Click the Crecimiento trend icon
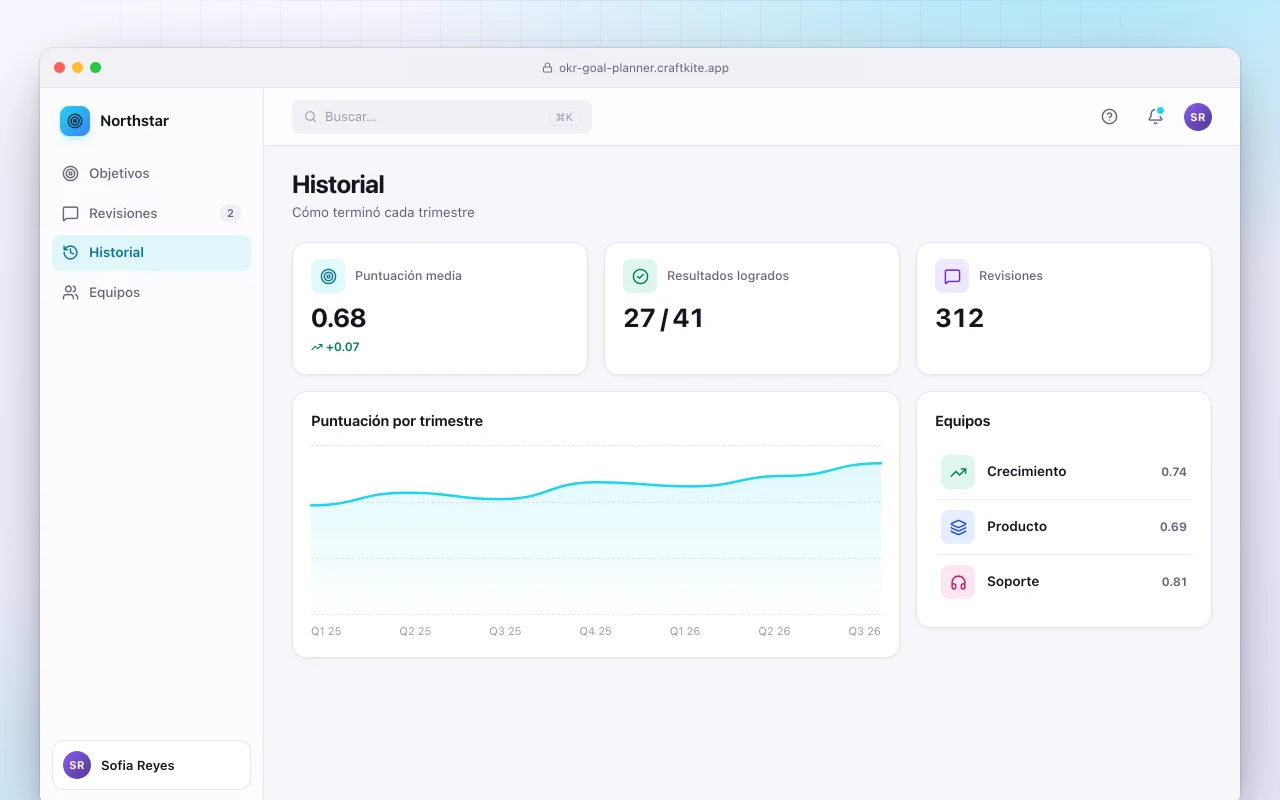The width and height of the screenshot is (1280, 800). click(x=958, y=472)
